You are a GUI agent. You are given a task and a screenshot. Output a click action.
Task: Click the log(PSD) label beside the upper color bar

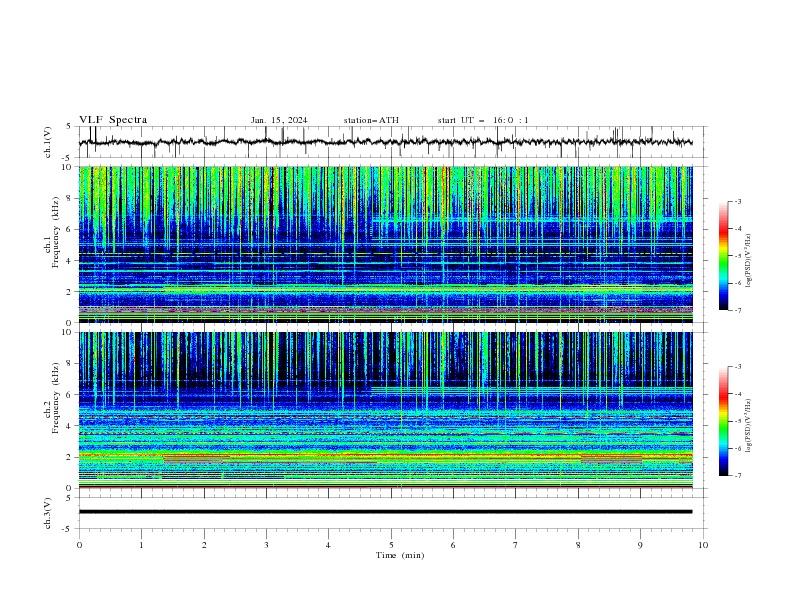click(749, 261)
